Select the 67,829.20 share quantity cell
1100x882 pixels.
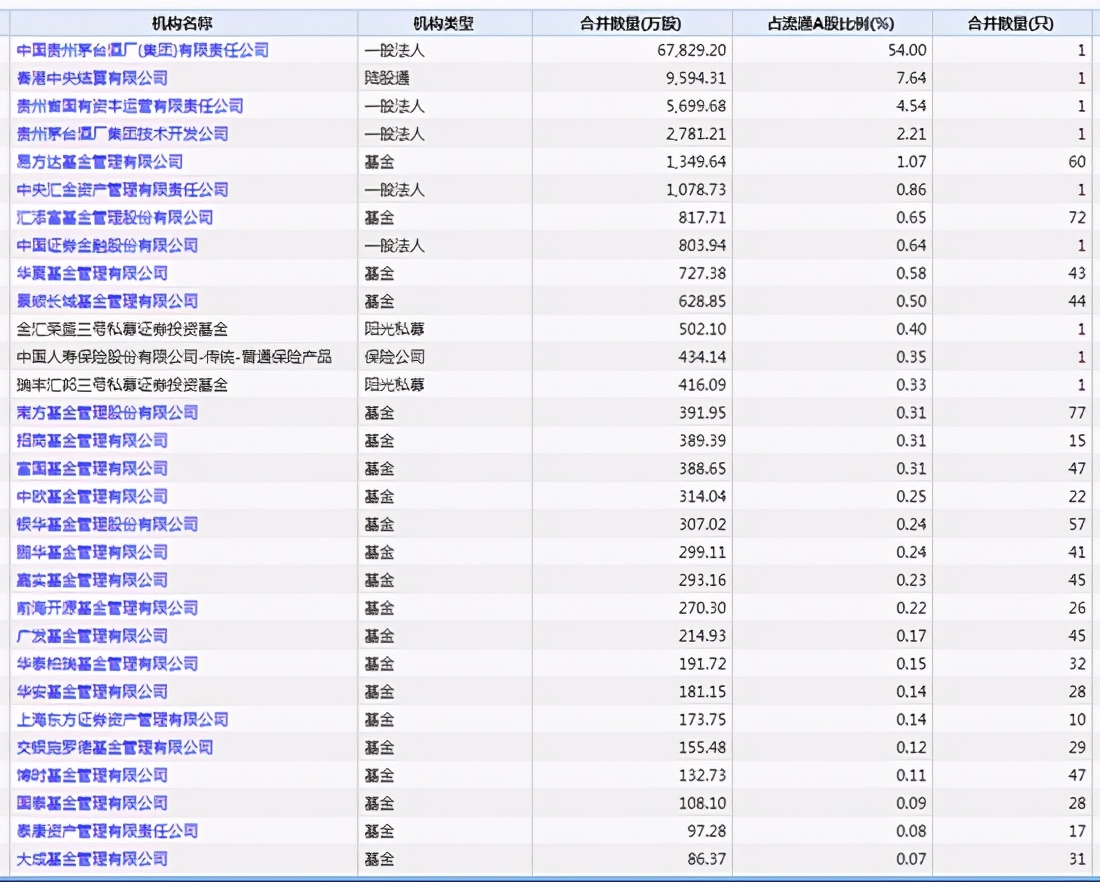691,51
